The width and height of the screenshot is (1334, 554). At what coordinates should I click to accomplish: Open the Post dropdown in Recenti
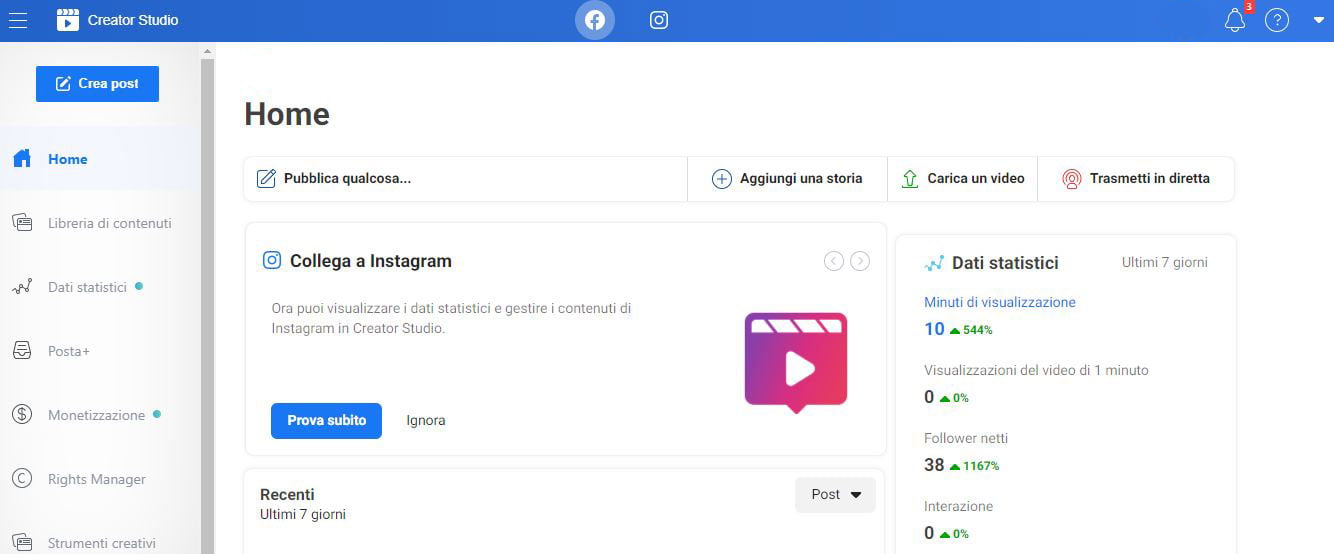835,495
